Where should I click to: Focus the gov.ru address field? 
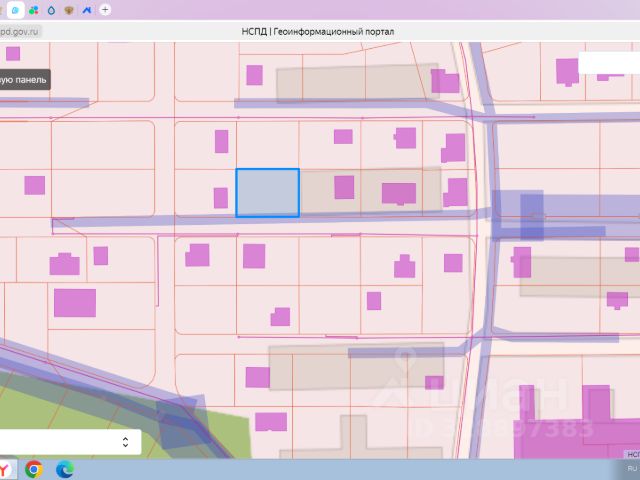(x=20, y=31)
